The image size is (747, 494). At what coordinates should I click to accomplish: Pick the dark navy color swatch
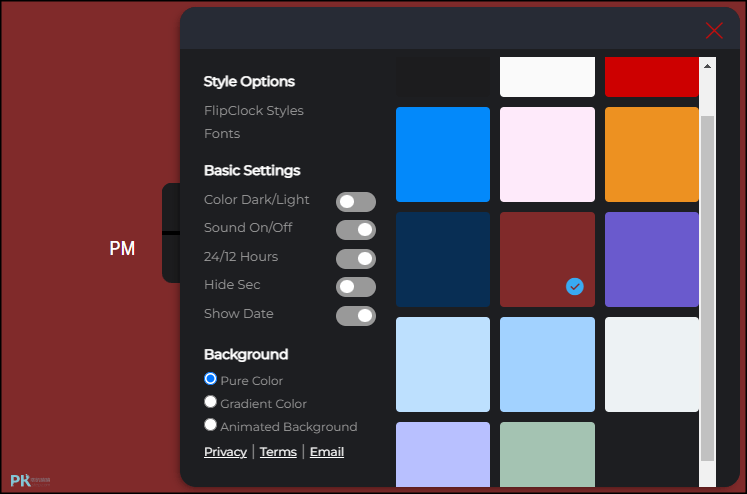443,259
